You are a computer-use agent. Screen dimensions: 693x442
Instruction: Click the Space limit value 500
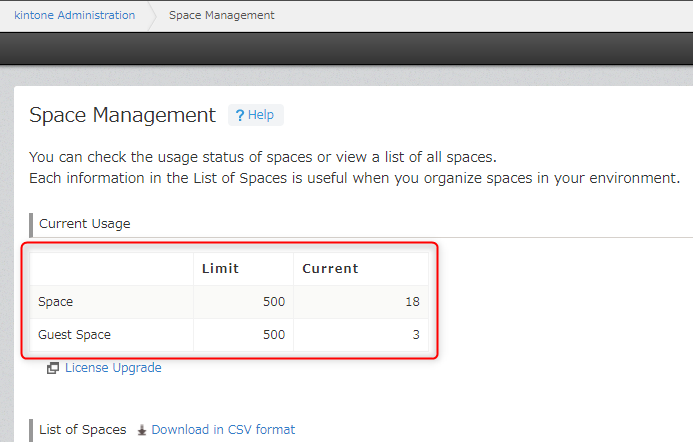pos(273,301)
